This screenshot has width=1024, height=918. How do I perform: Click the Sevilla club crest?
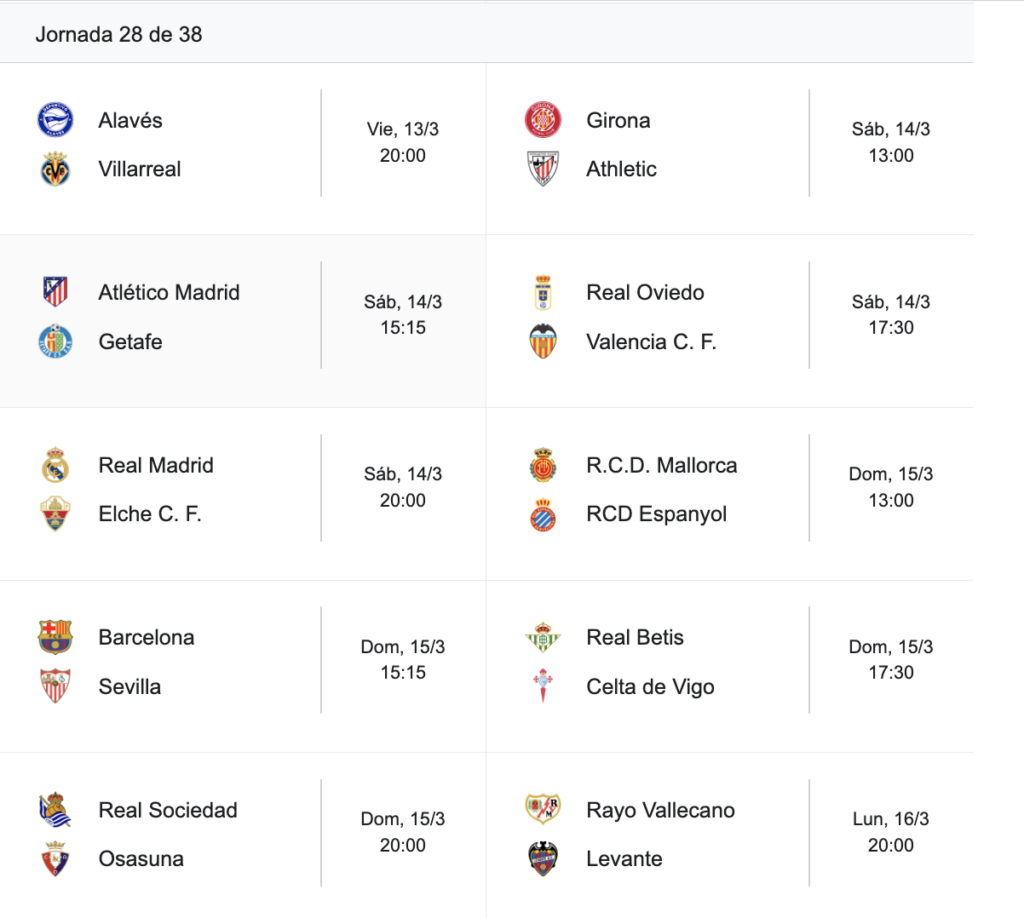click(55, 686)
